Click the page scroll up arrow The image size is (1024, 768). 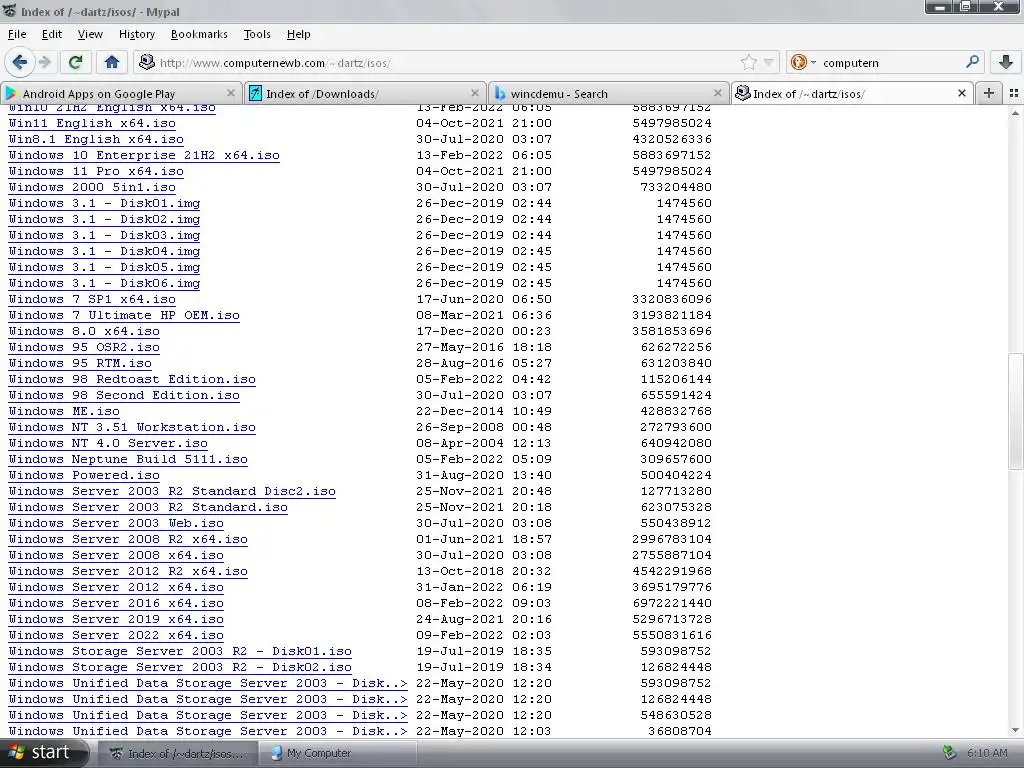click(1015, 114)
